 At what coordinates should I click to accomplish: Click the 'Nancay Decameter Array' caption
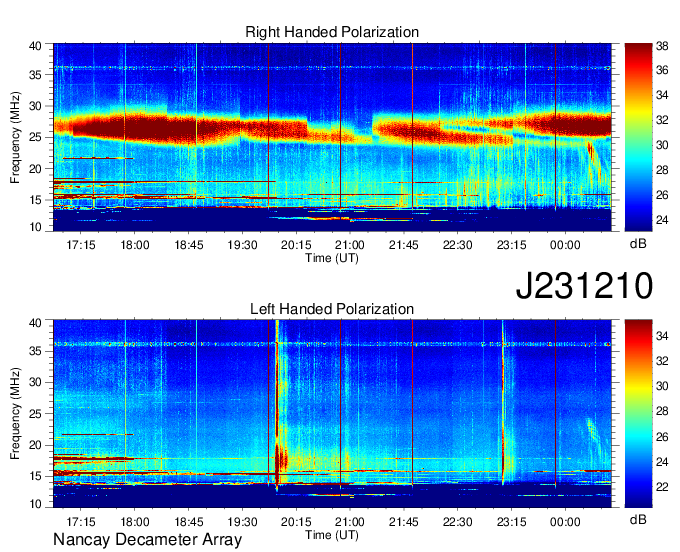(147, 540)
